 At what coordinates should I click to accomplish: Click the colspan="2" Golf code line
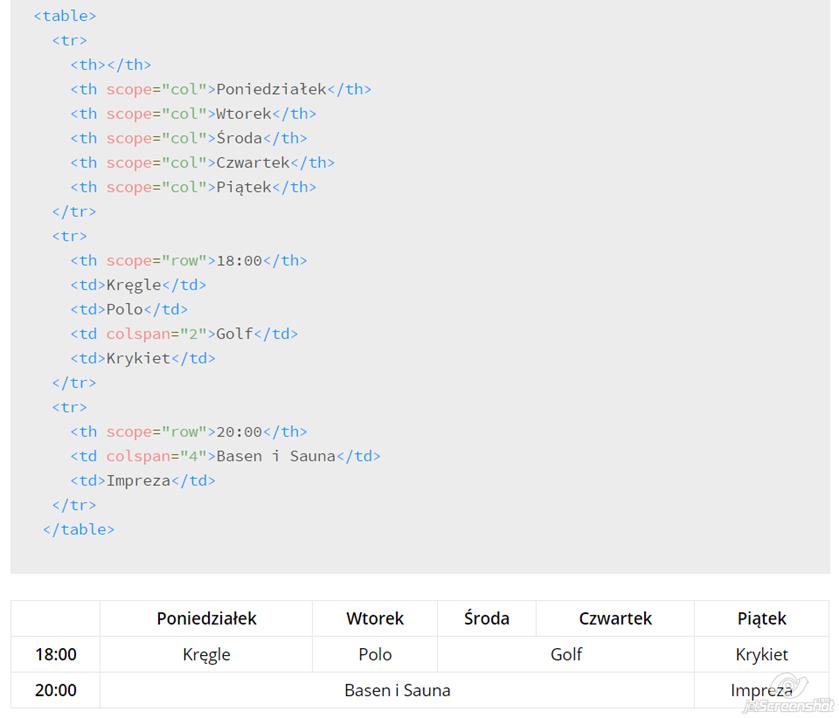tap(184, 334)
